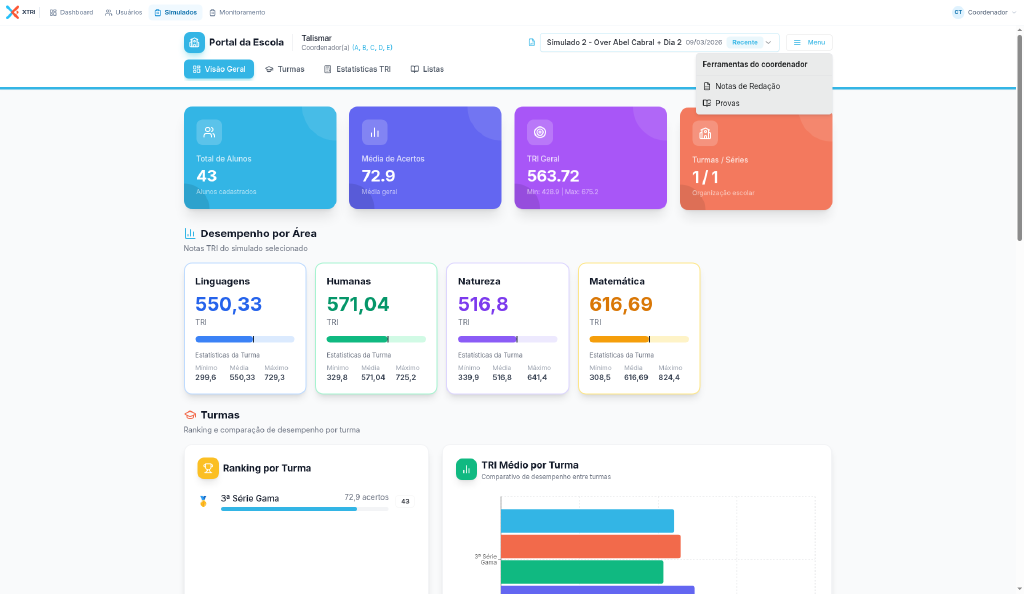Viewport: 1024px width, 594px height.
Task: Click the Talismar school name
Action: [x=317, y=39]
